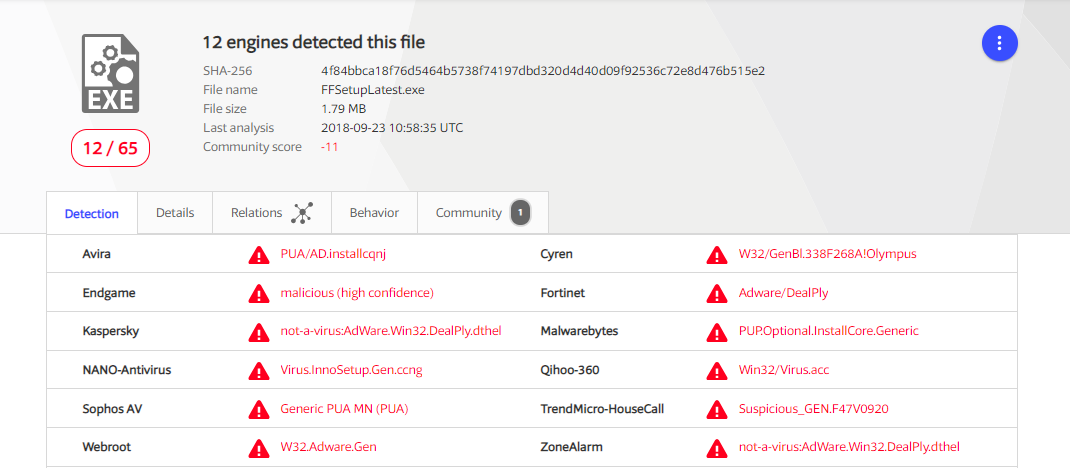Click the warning icon in Webroot row
The image size is (1070, 468).
(x=259, y=448)
